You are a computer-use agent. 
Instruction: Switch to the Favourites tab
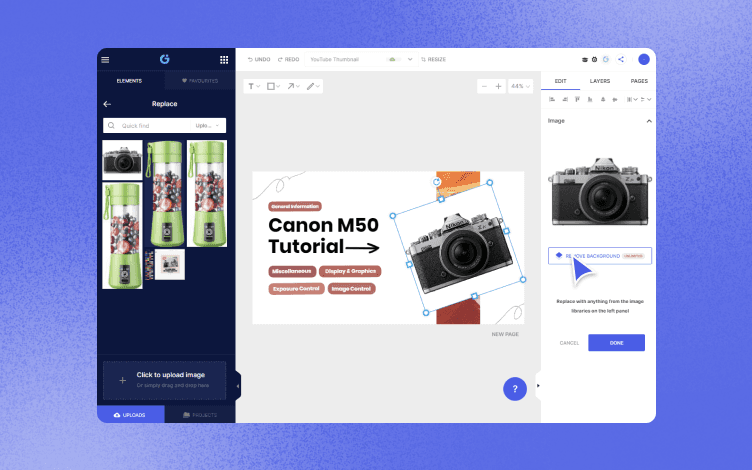200,81
